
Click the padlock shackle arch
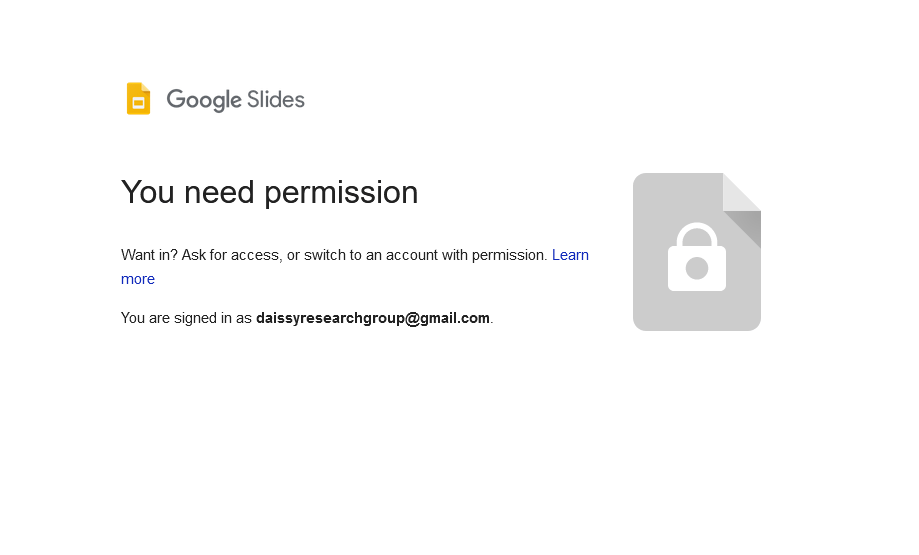pyautogui.click(x=697, y=235)
